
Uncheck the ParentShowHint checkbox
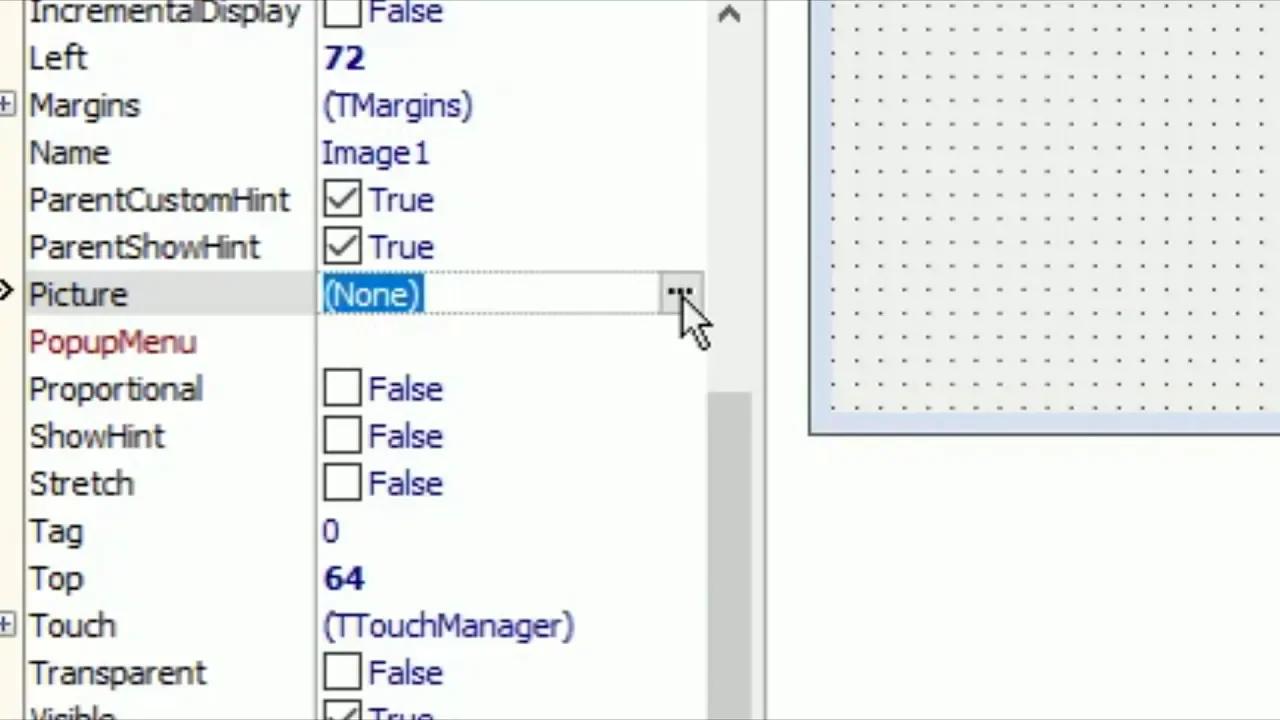tap(342, 247)
